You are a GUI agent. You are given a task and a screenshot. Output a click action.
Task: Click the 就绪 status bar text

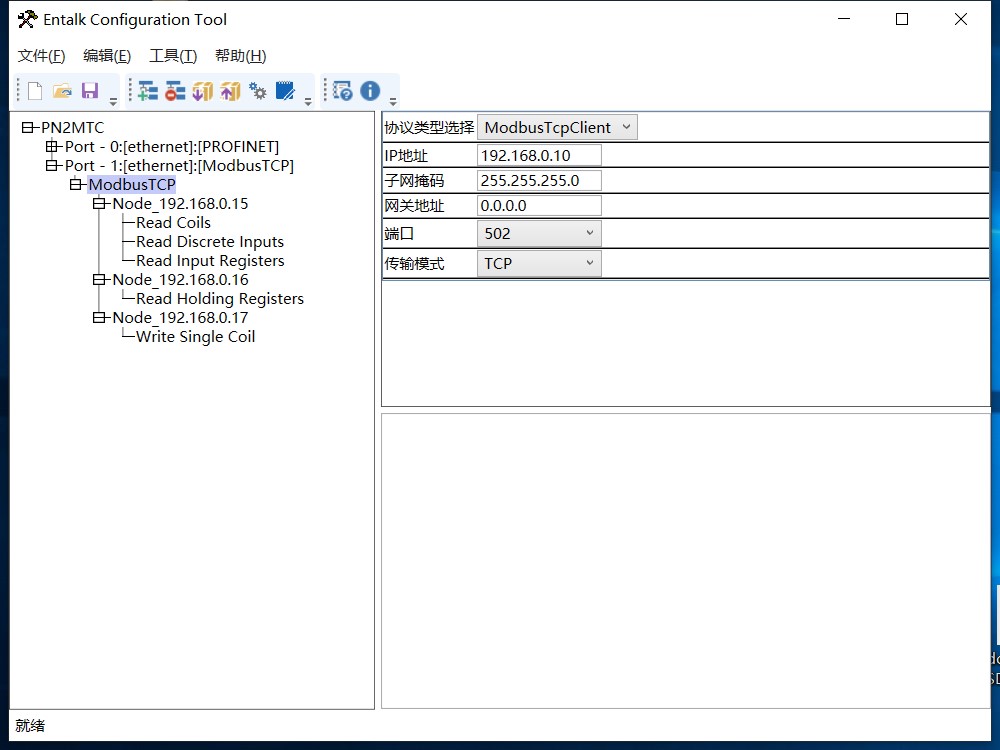(x=30, y=726)
